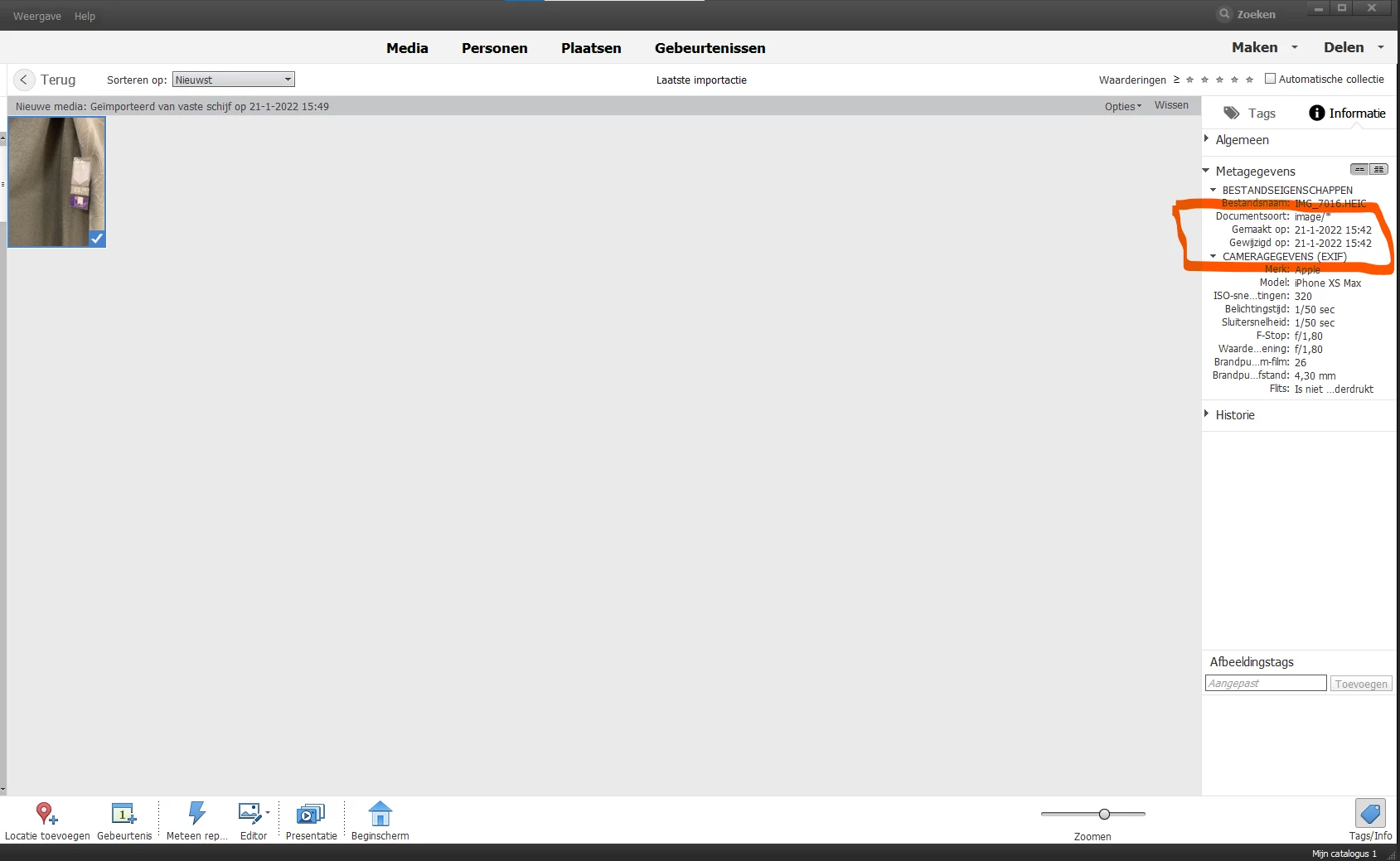Switch metadata to compact view icon

[1359, 169]
